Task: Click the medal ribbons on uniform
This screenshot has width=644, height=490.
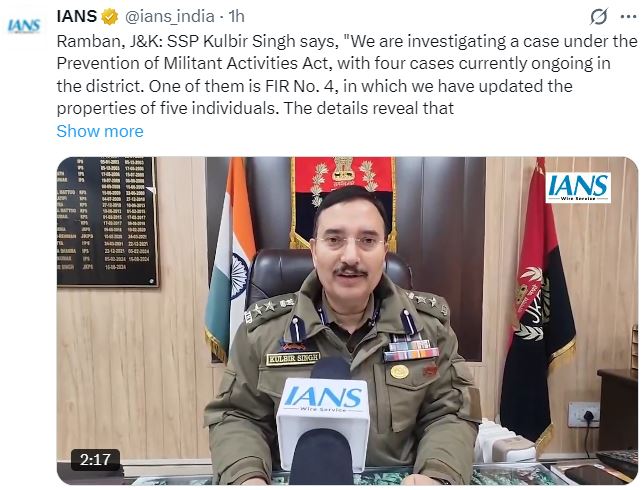Action: pos(411,349)
